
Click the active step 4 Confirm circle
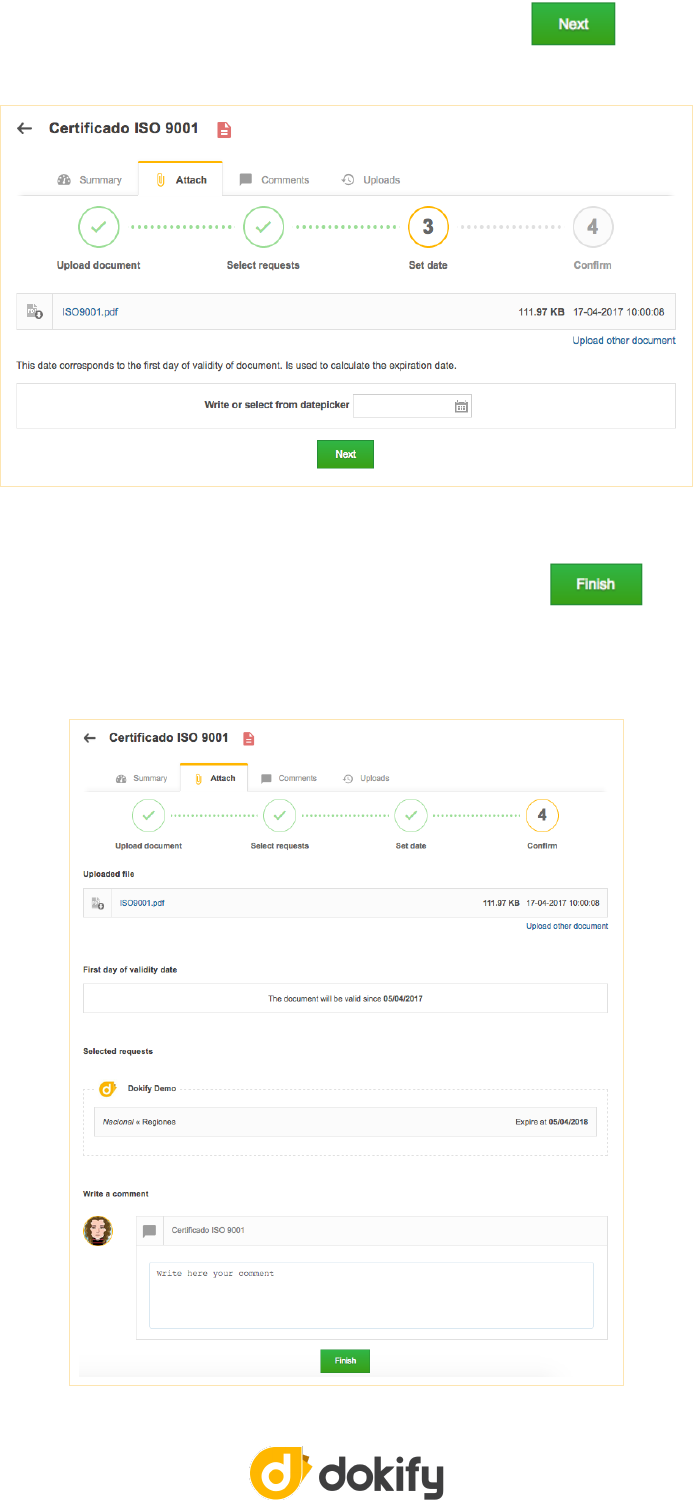point(542,815)
